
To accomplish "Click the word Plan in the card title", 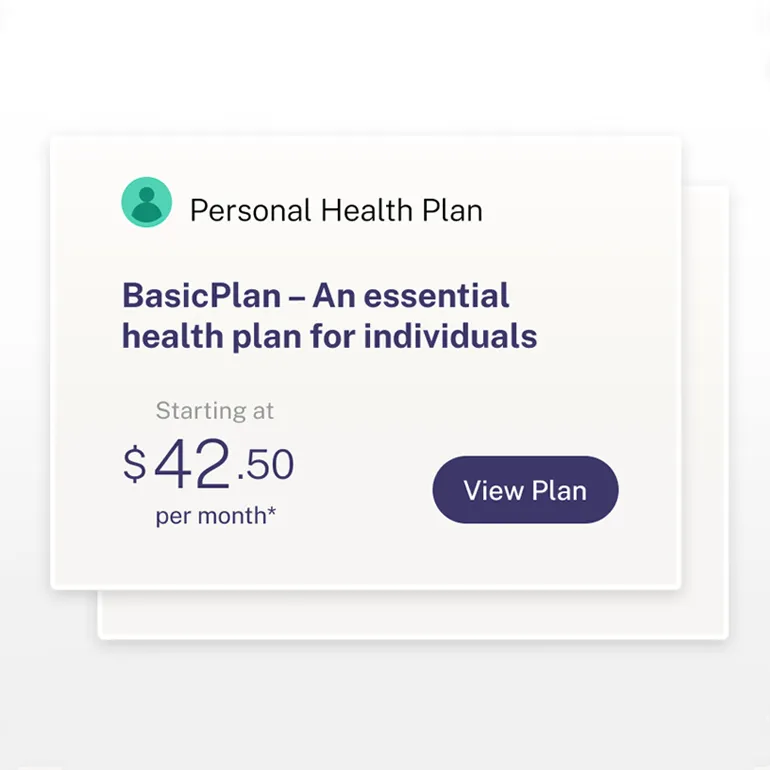I will coord(451,211).
